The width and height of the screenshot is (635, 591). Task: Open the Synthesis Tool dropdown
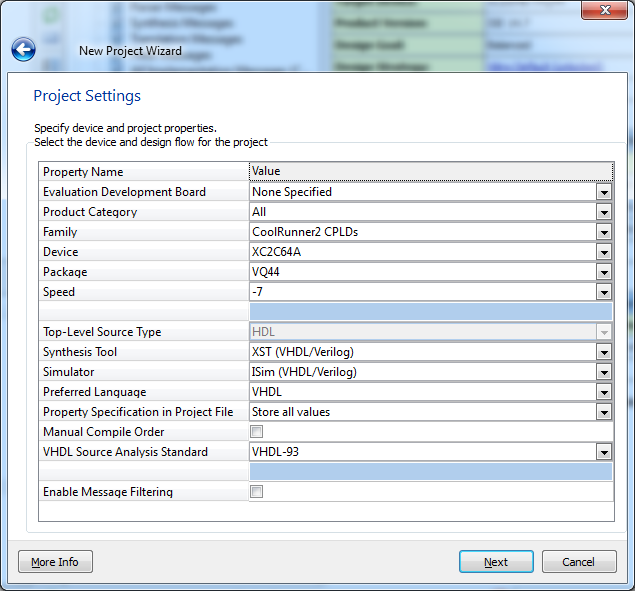tap(603, 352)
